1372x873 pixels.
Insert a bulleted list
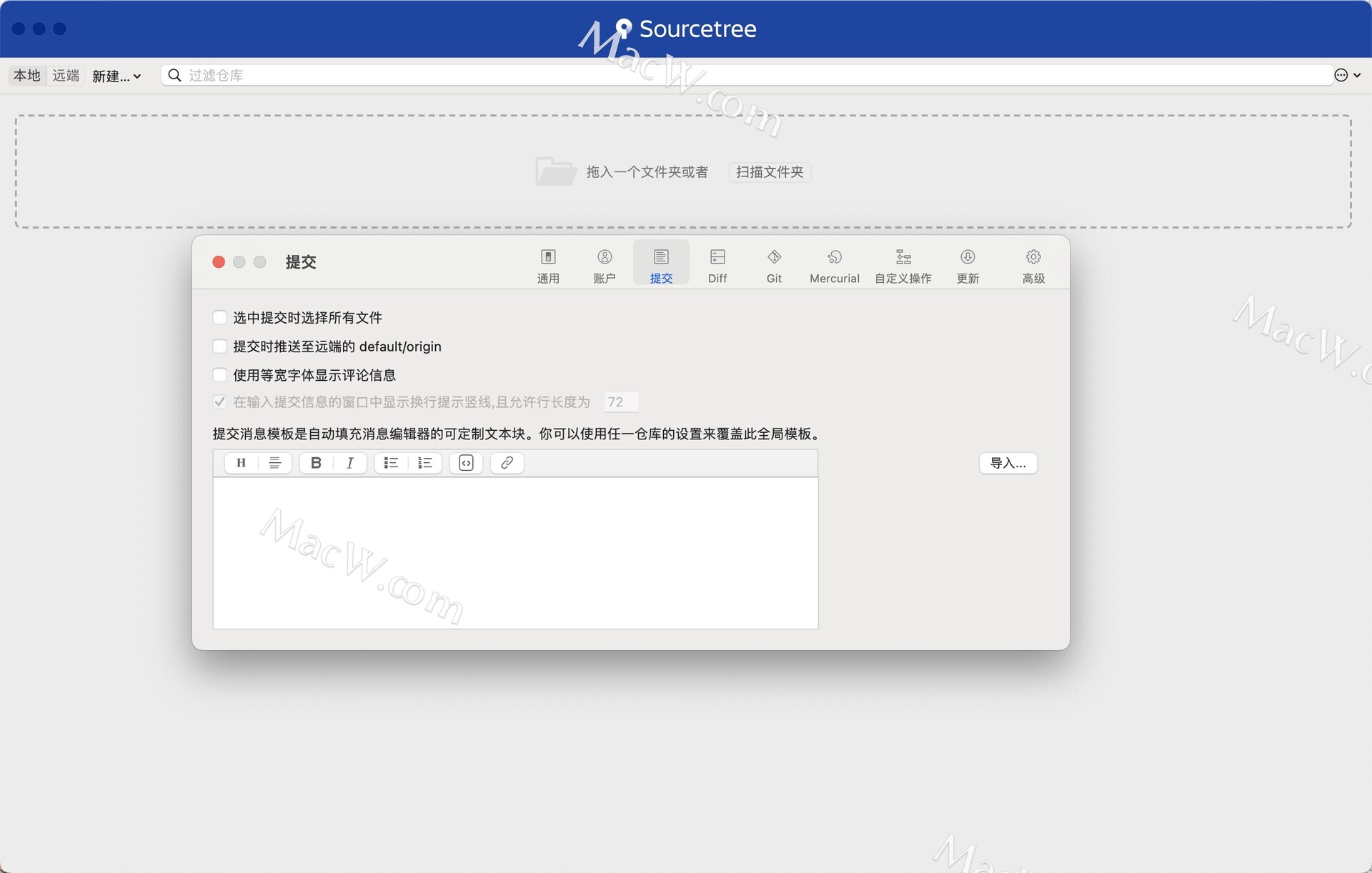coord(391,463)
